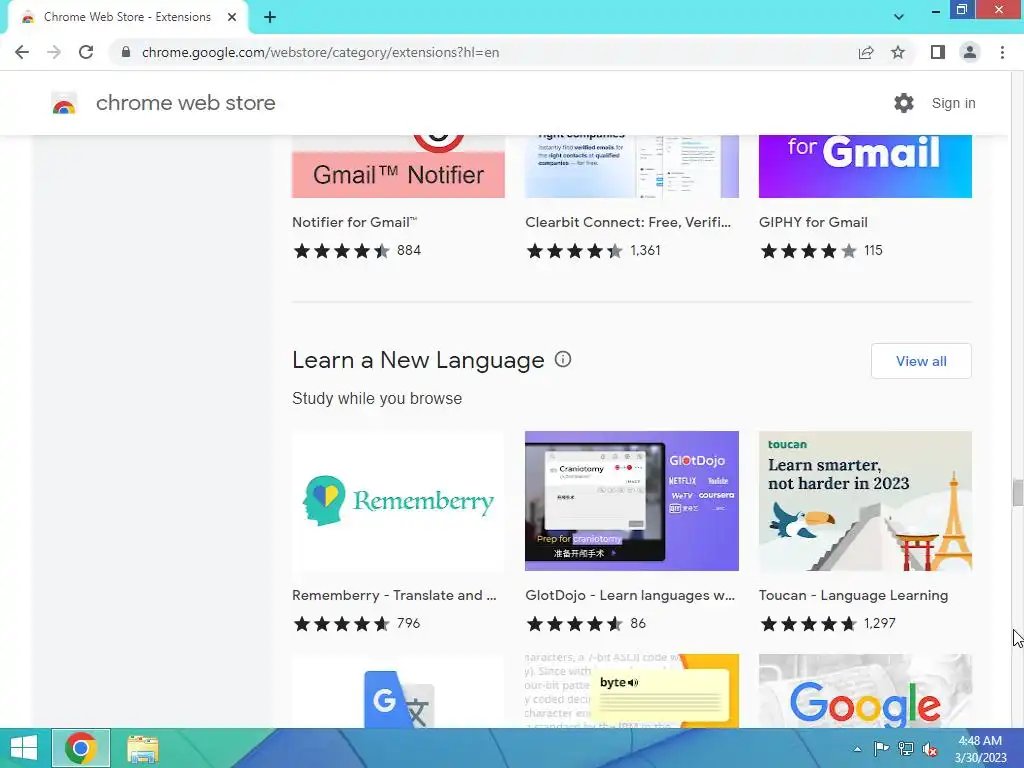This screenshot has width=1024, height=768.
Task: Click the info icon beside Learn a New Language
Action: pos(562,359)
